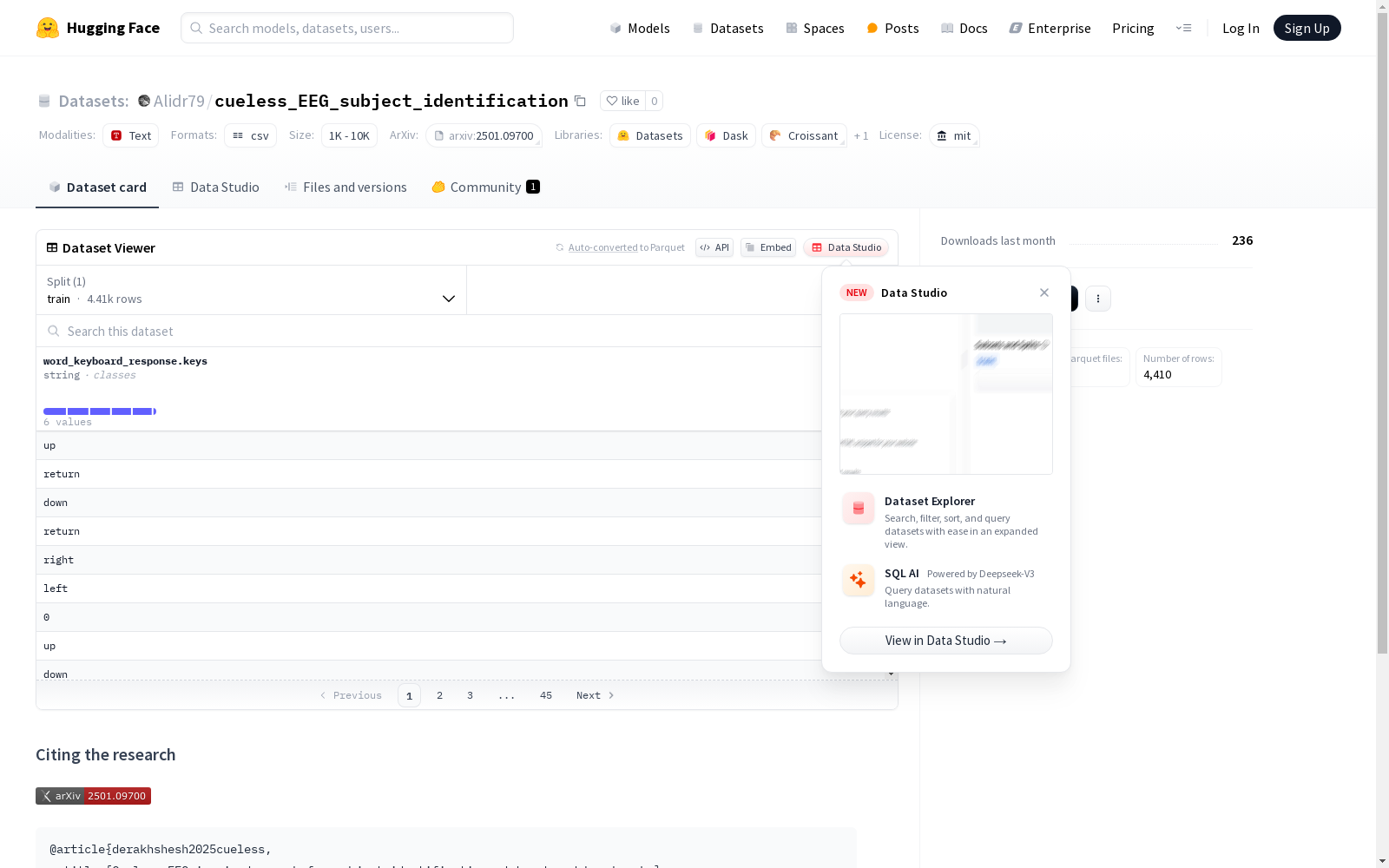
Task: Click the Alidr79 user avatar
Action: tap(144, 101)
